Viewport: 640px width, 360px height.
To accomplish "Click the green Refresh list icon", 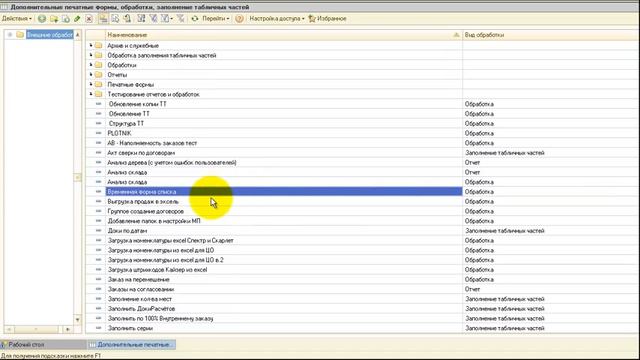I will 195,19.
